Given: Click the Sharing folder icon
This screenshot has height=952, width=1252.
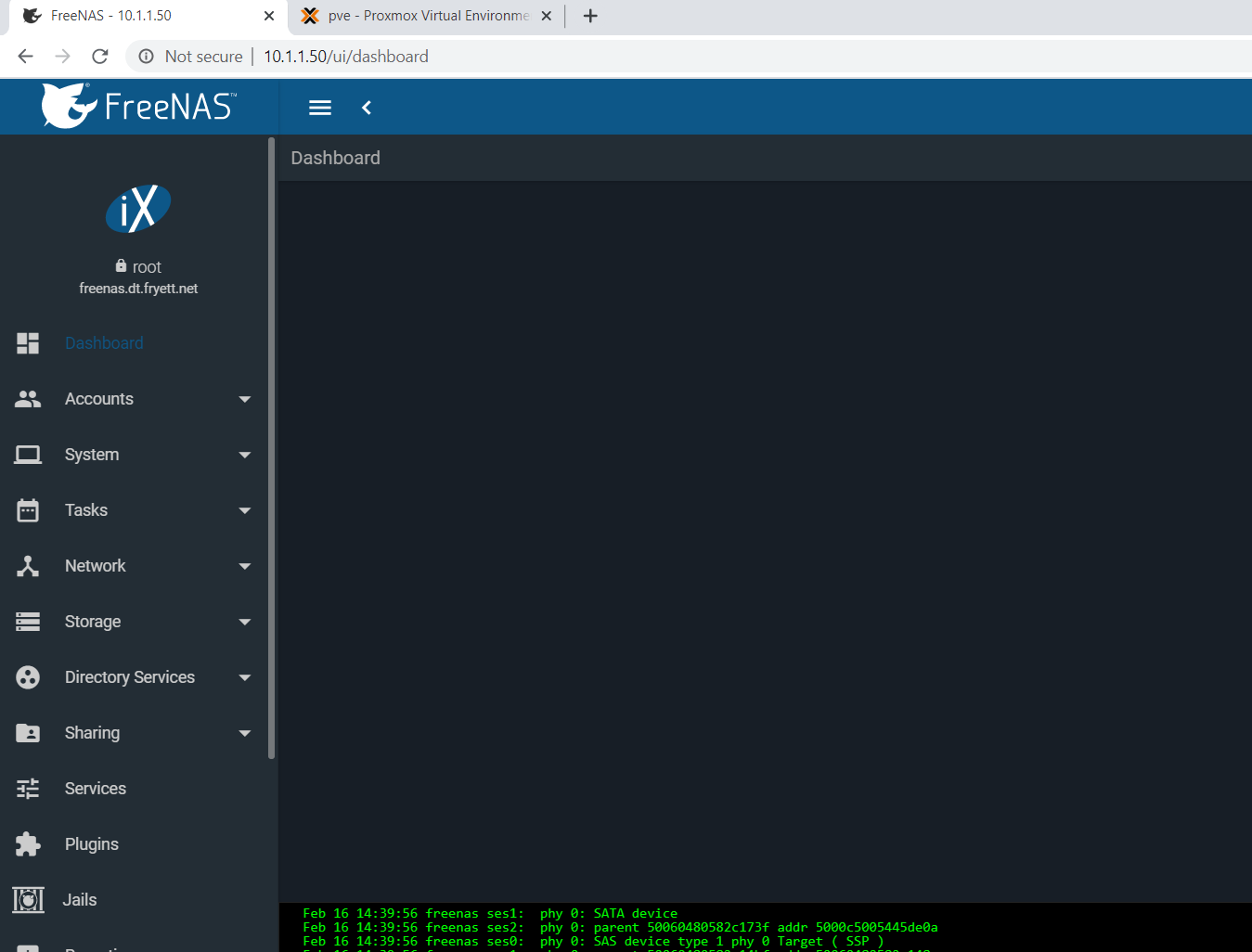Looking at the screenshot, I should tap(28, 733).
